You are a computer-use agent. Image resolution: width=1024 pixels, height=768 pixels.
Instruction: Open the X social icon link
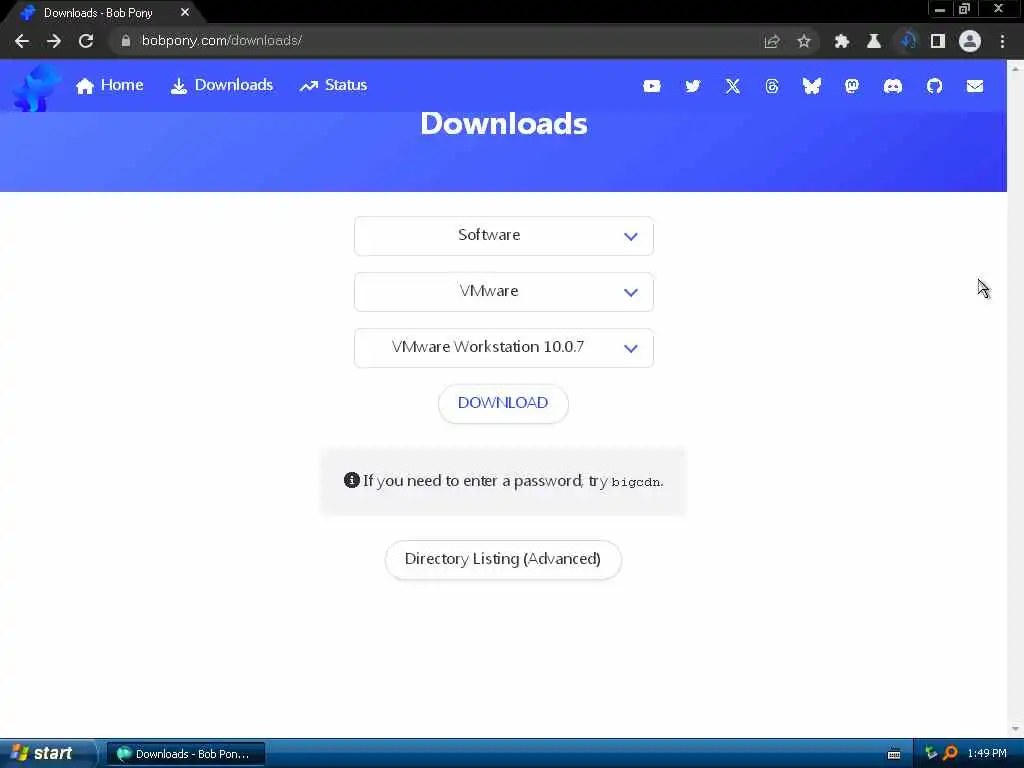point(733,86)
